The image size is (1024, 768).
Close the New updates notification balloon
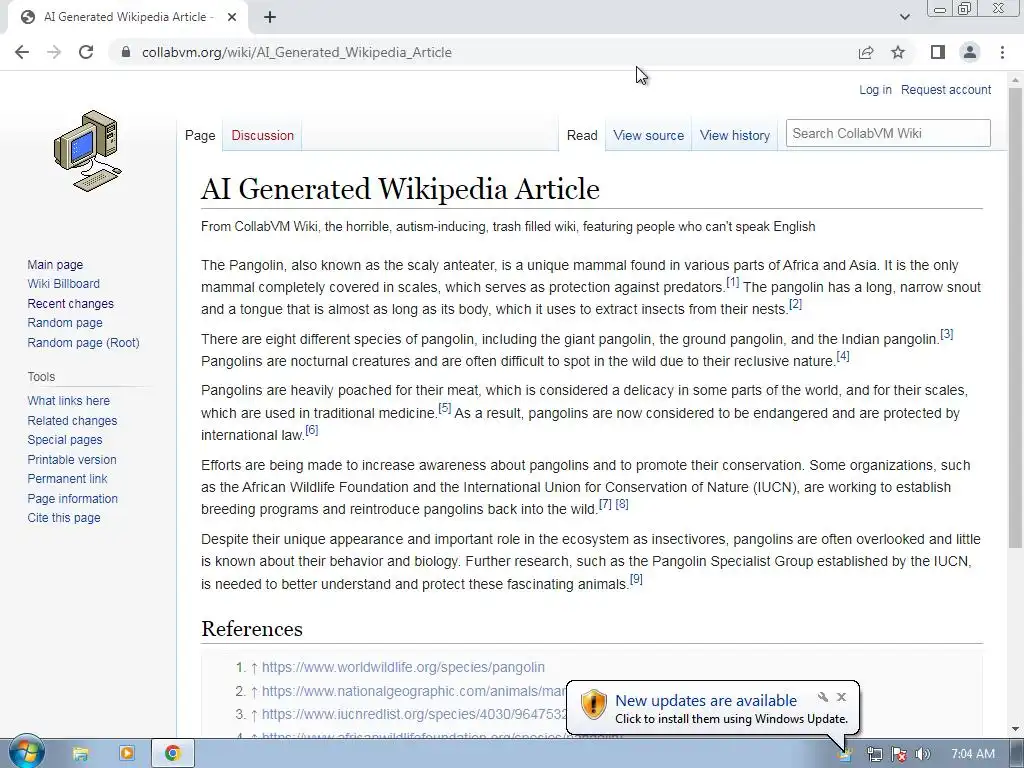[842, 697]
